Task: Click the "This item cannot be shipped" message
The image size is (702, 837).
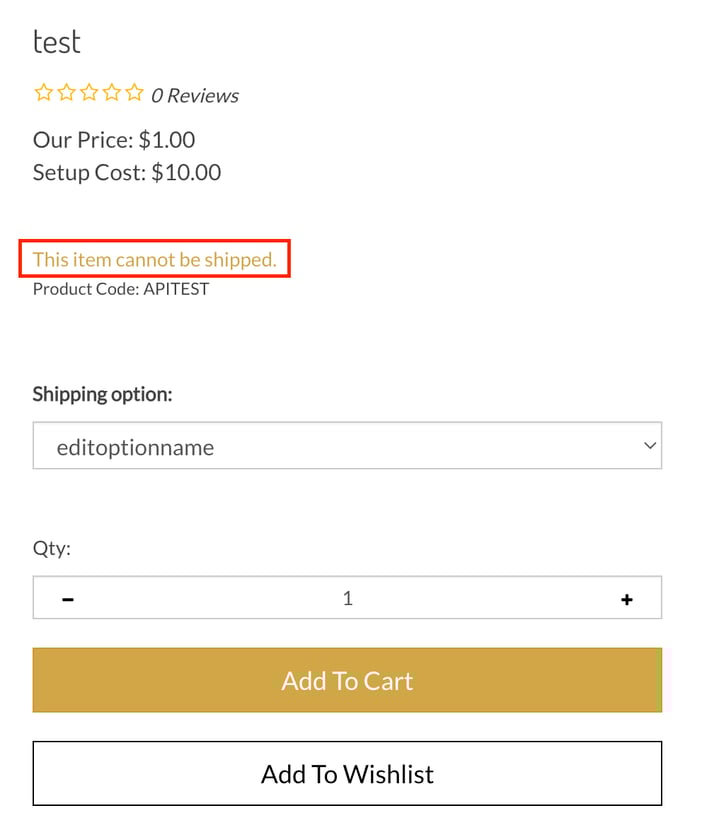Action: point(154,260)
